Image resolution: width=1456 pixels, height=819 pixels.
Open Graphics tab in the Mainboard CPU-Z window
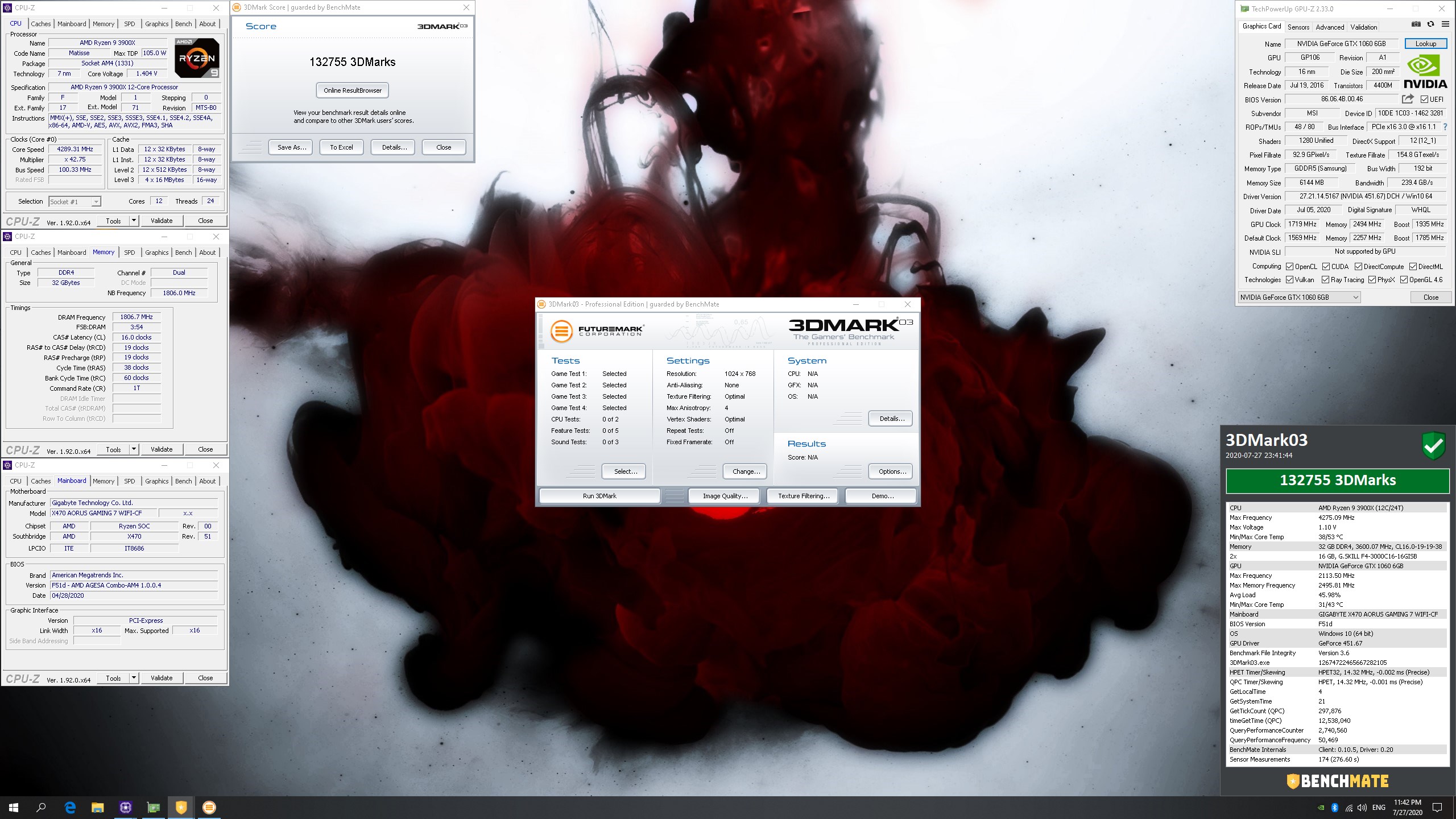point(156,481)
